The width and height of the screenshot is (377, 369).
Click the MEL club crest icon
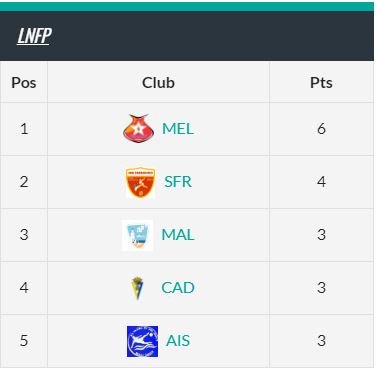[138, 128]
